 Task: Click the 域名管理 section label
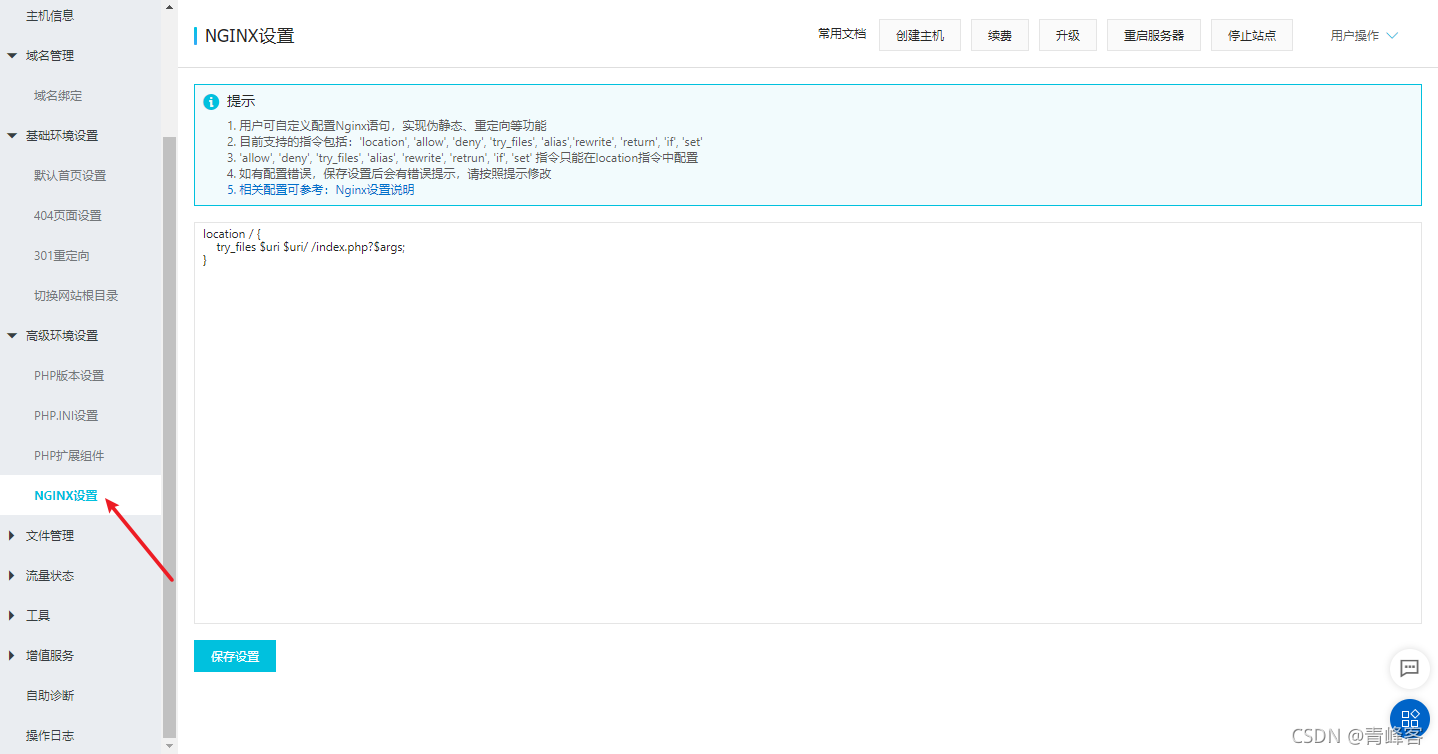(x=50, y=56)
